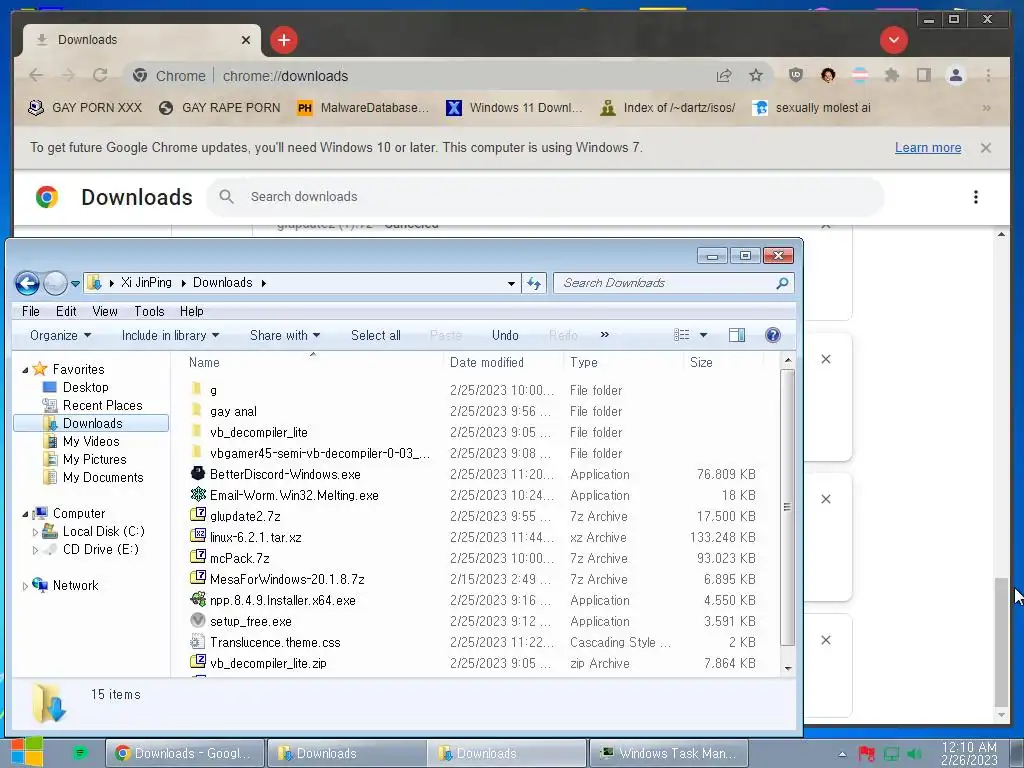
Task: Click Select all in Explorer toolbar
Action: click(x=376, y=335)
